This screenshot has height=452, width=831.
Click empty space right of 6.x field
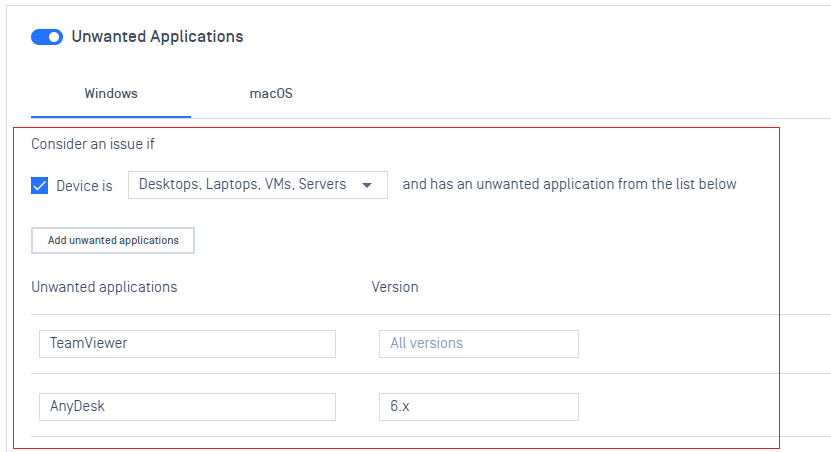pos(678,406)
